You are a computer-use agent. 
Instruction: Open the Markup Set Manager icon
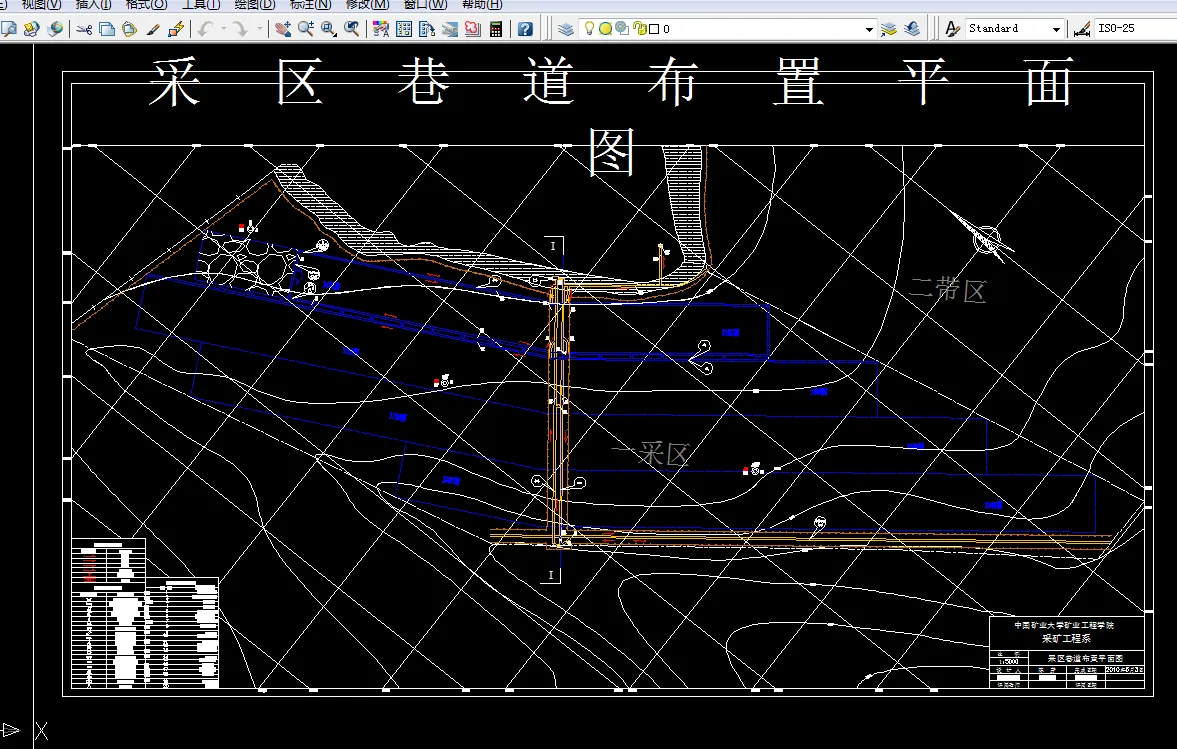click(472, 29)
